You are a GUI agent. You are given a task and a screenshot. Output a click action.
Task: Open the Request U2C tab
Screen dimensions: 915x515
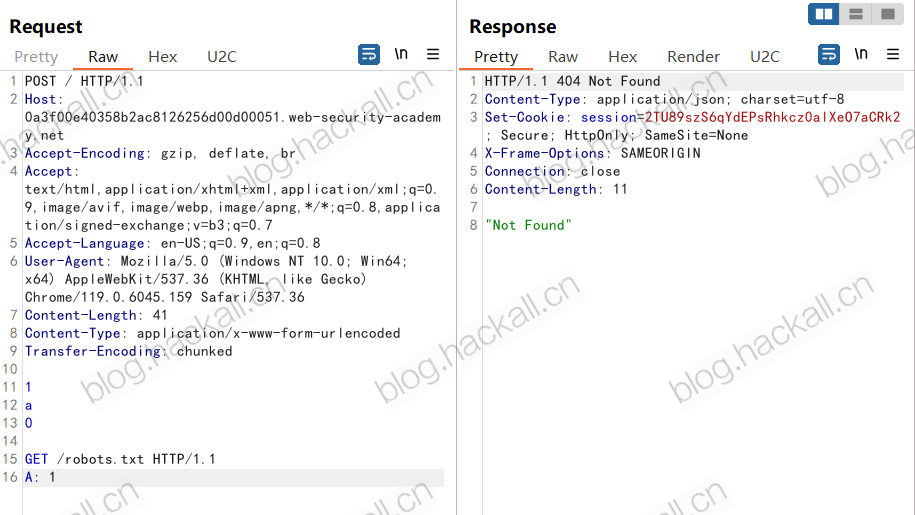[222, 57]
